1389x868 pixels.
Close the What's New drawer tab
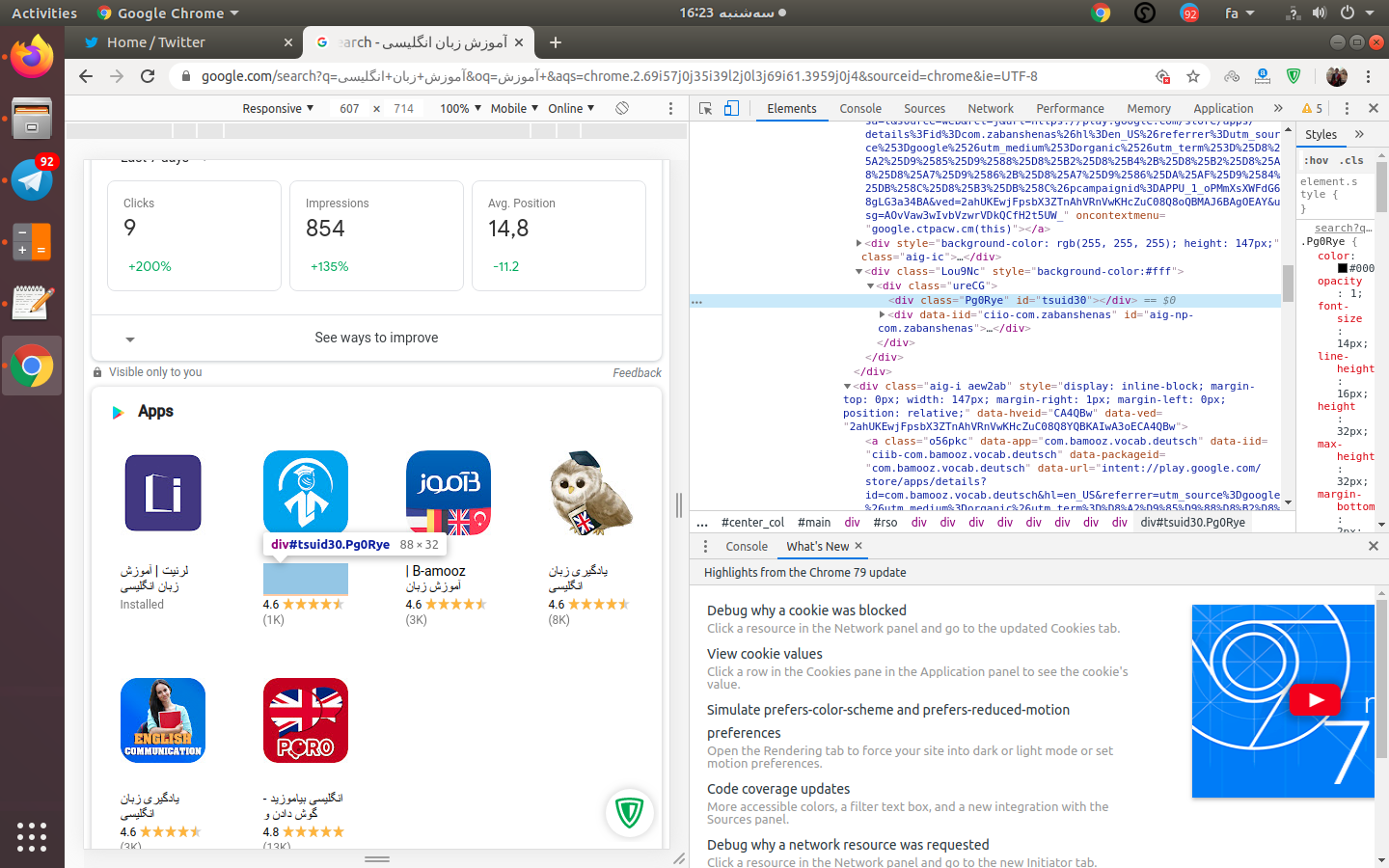pyautogui.click(x=858, y=546)
